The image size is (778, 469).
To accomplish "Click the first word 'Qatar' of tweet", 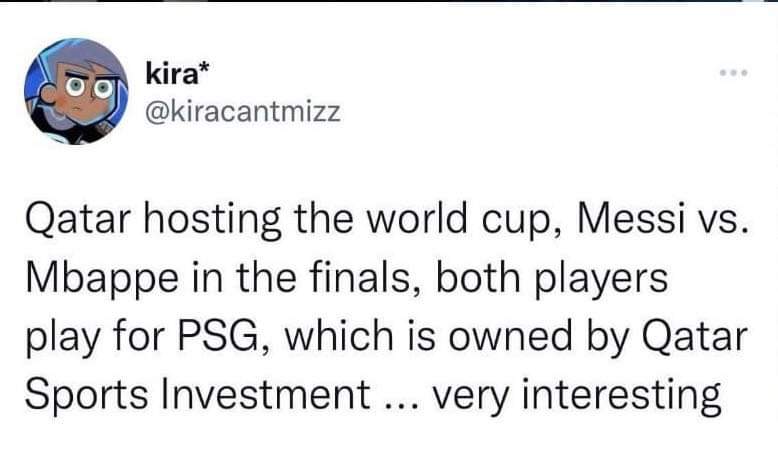I will pos(77,220).
